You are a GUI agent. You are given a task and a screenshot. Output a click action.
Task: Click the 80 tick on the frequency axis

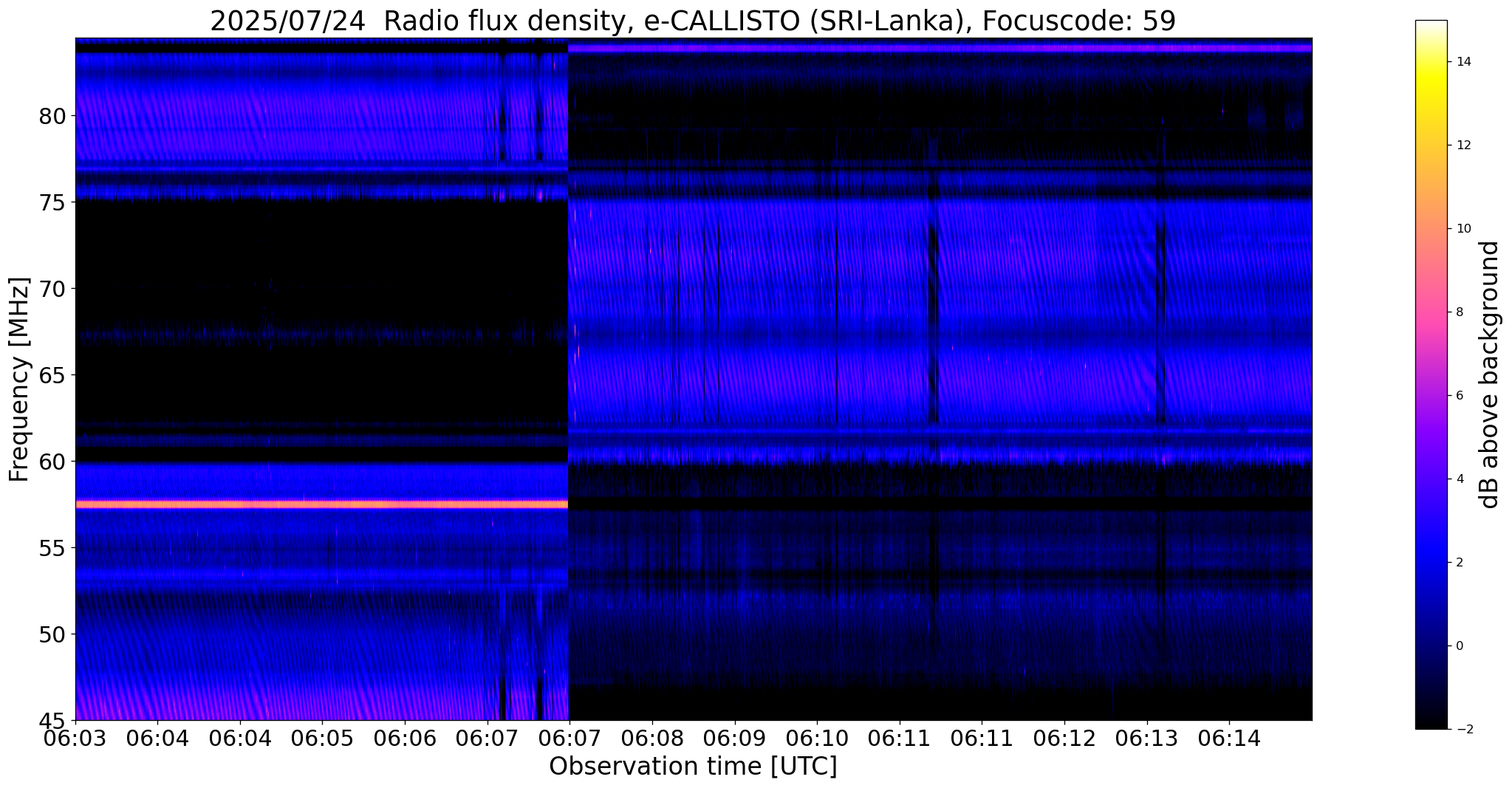tap(52, 116)
